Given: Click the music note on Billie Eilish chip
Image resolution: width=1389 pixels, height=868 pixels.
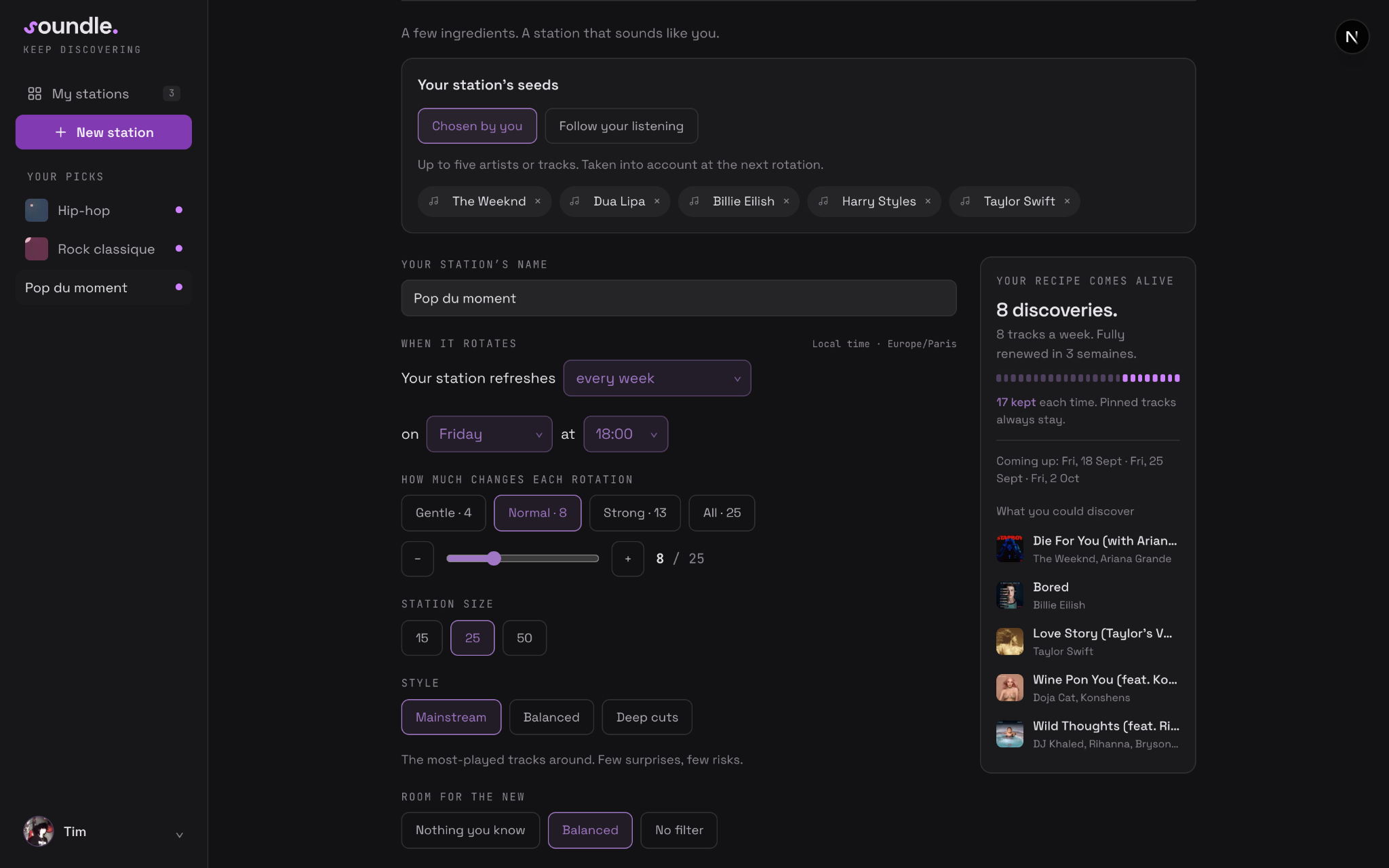Looking at the screenshot, I should pyautogui.click(x=694, y=201).
